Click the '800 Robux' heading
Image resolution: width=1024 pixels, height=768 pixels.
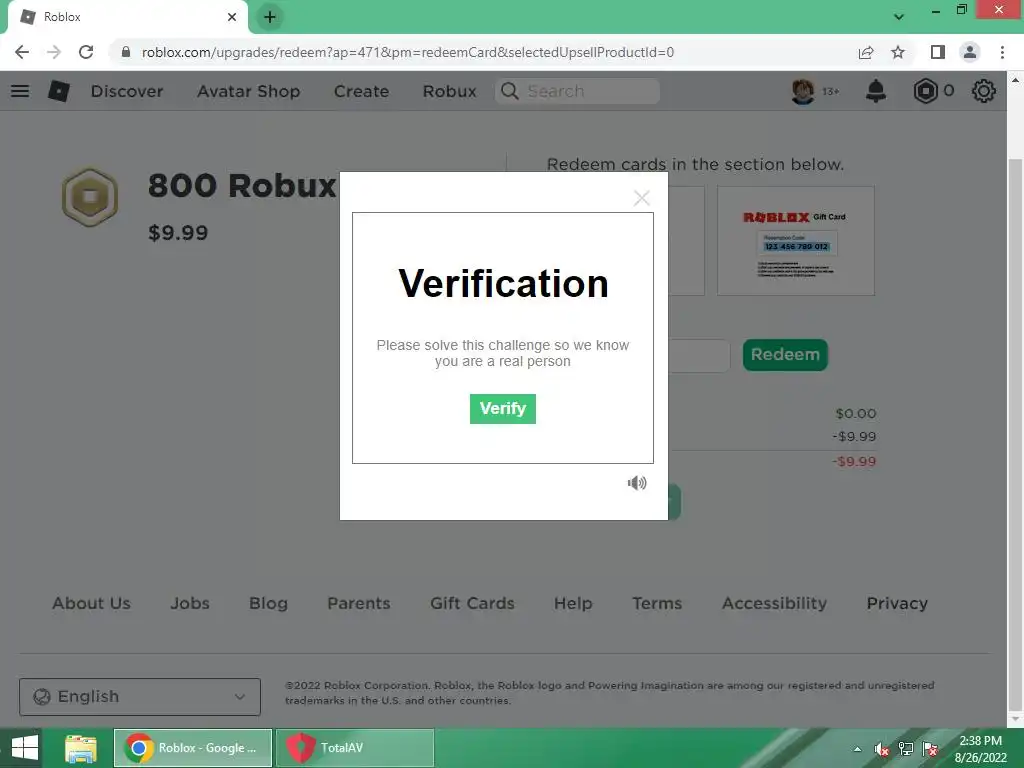pos(242,185)
